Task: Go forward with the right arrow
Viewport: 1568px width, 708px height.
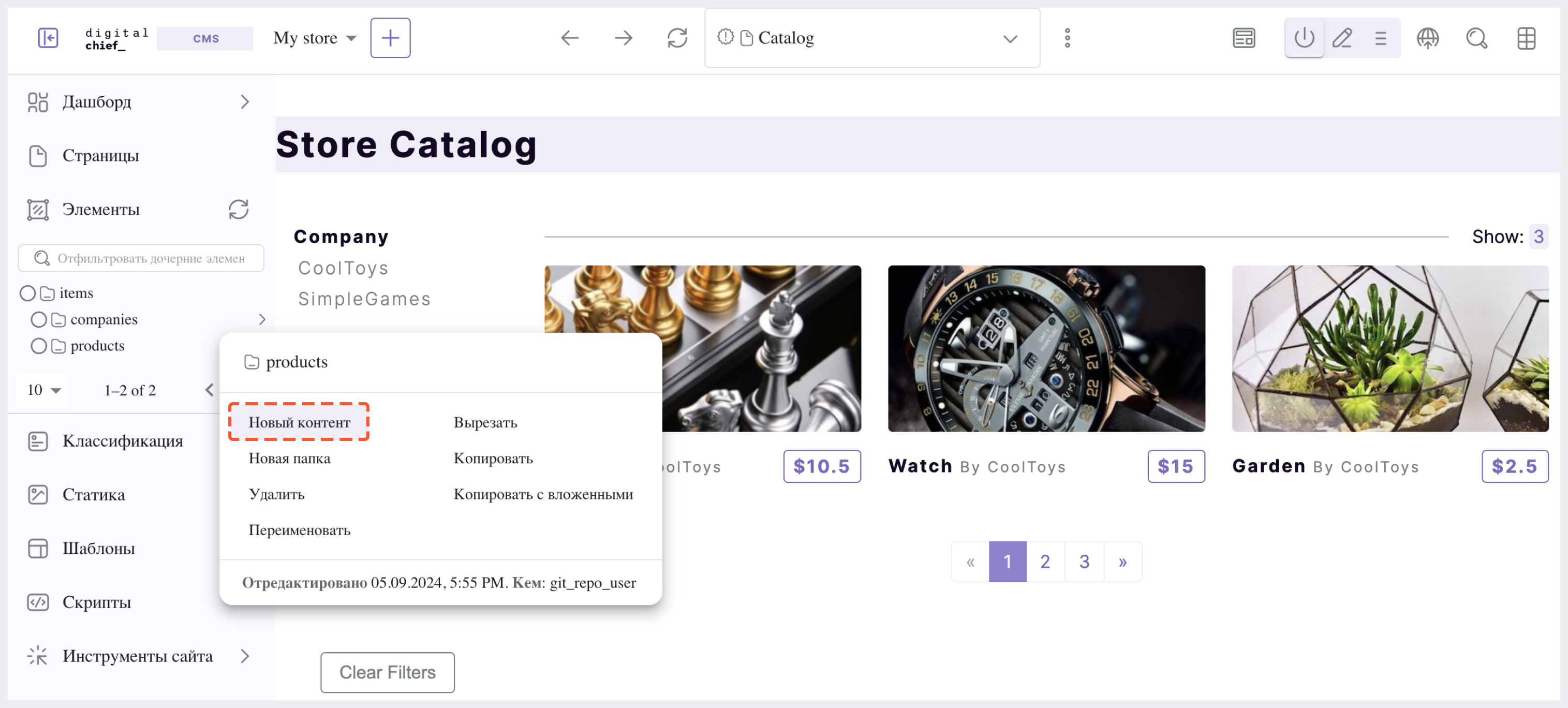Action: click(x=623, y=38)
